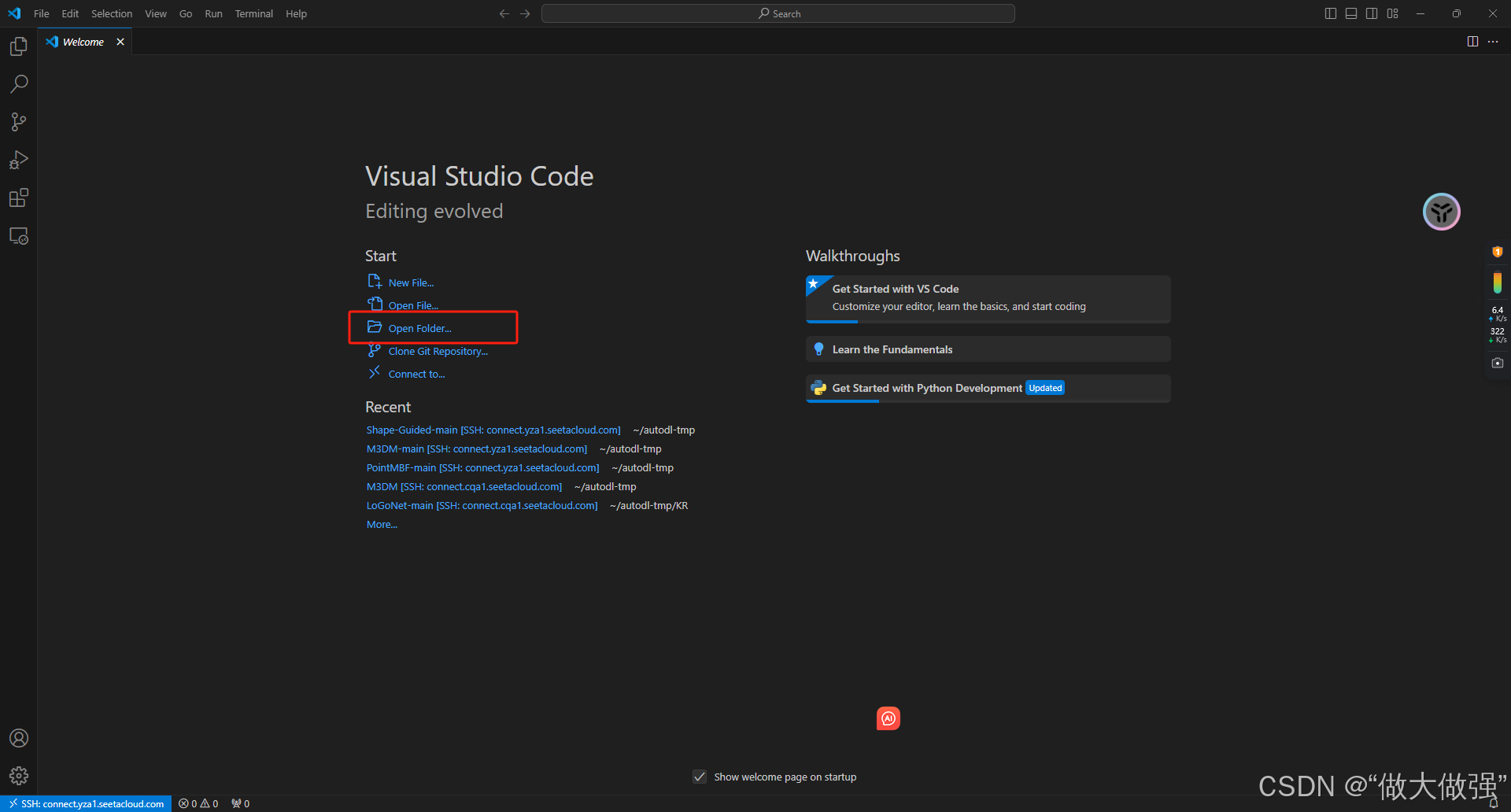The width and height of the screenshot is (1511, 812).
Task: Toggle the secondary side bar layout icon
Action: [1372, 13]
